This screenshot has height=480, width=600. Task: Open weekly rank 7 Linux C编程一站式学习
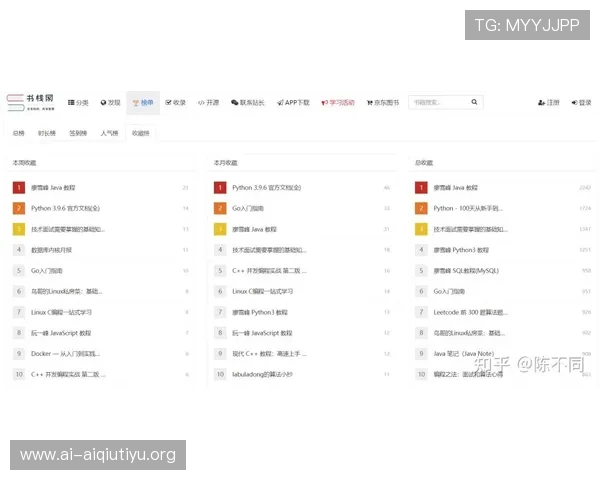[61, 312]
